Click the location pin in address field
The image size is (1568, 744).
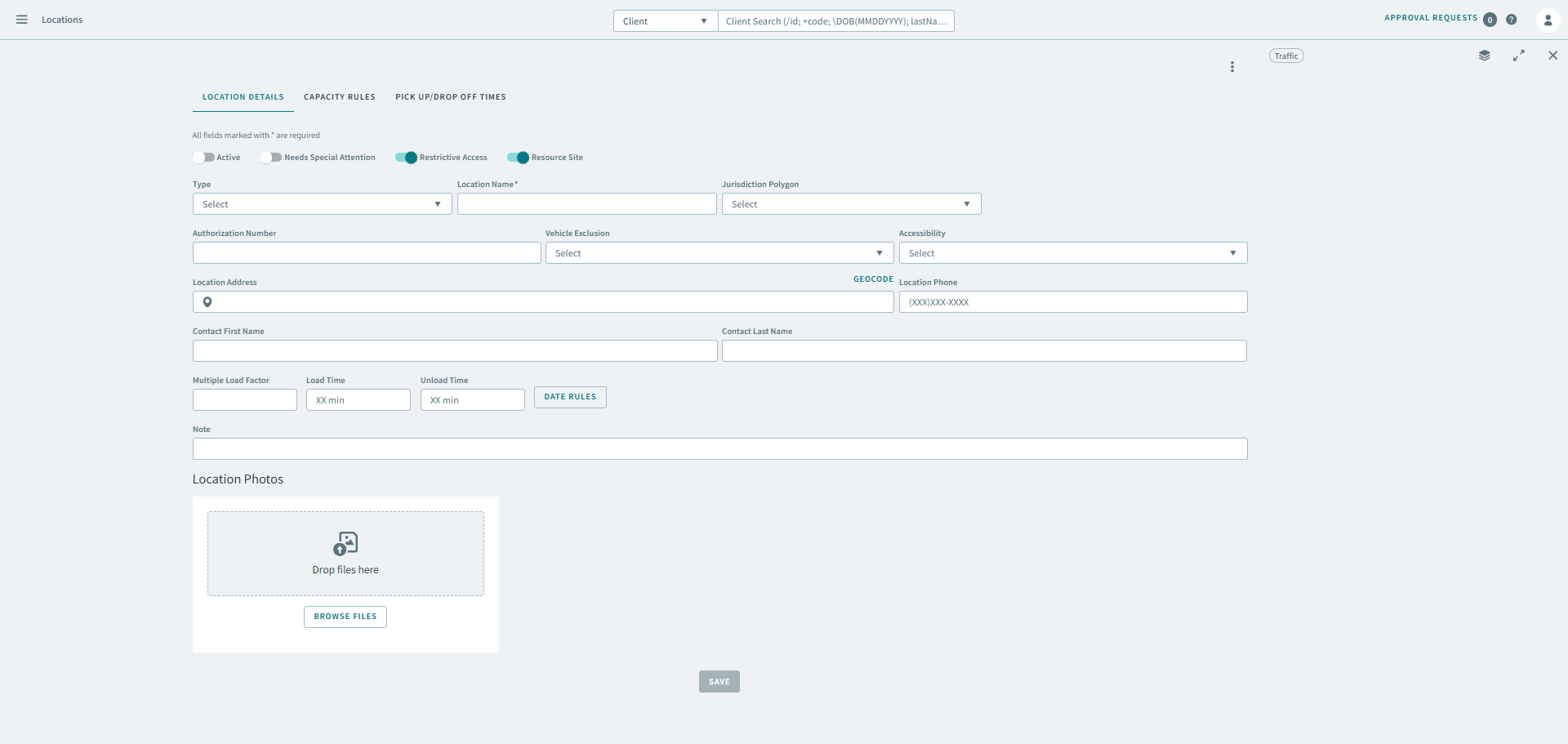pyautogui.click(x=207, y=302)
